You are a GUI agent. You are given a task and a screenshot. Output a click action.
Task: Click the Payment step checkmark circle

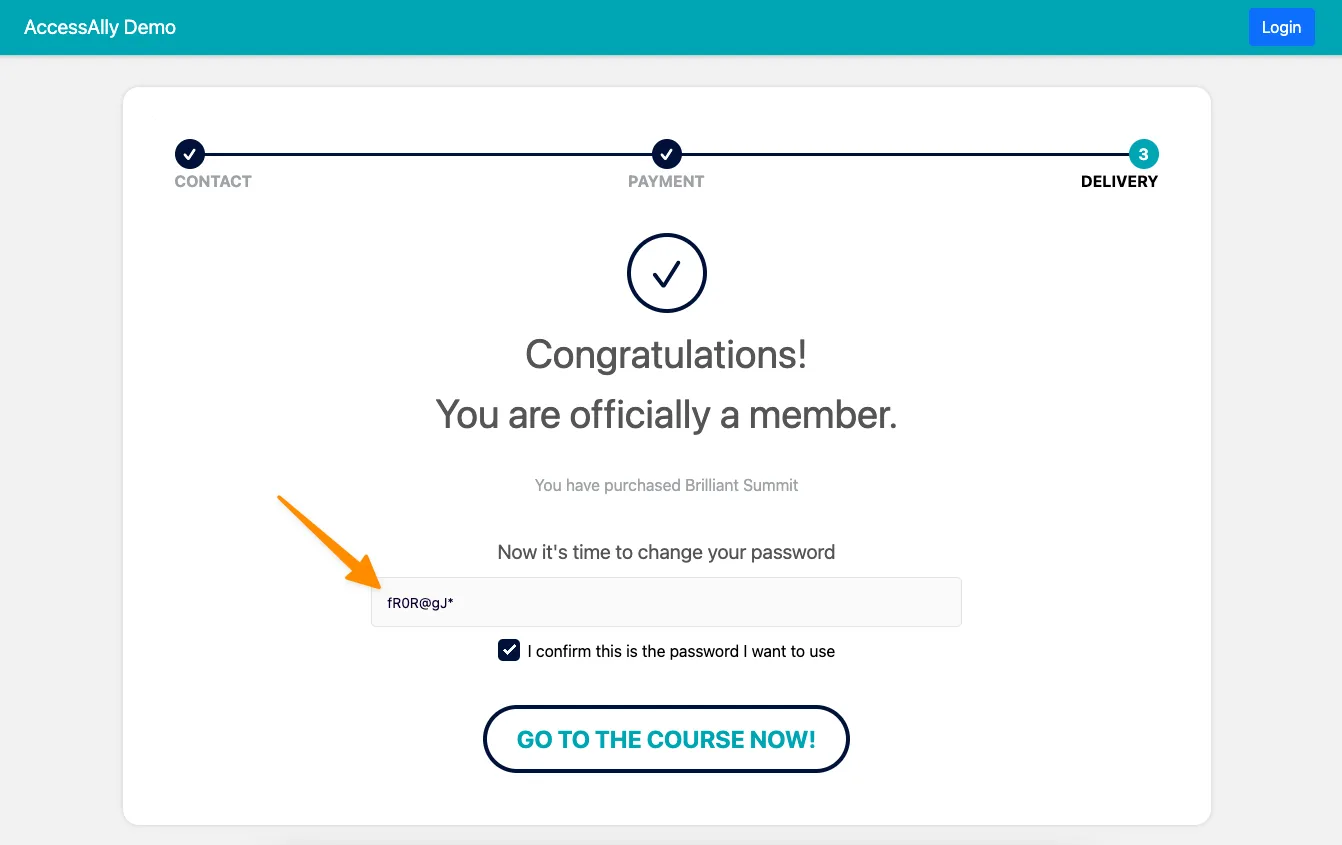pos(667,154)
